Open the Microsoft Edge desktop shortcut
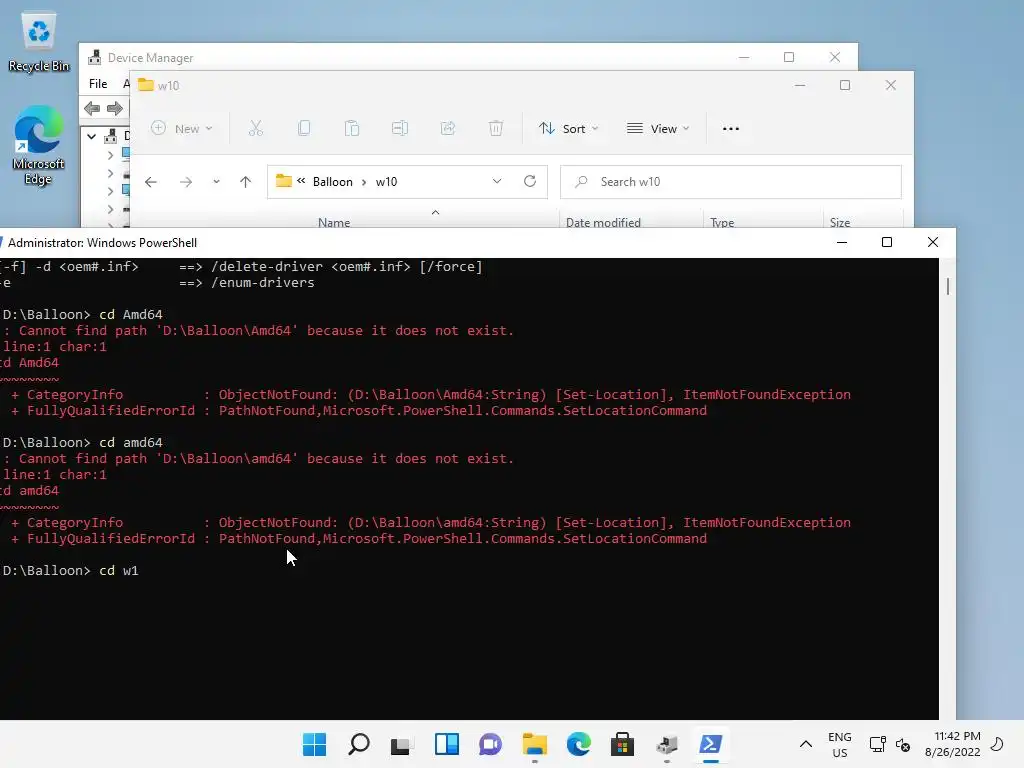Viewport: 1024px width, 768px height. pyautogui.click(x=38, y=145)
